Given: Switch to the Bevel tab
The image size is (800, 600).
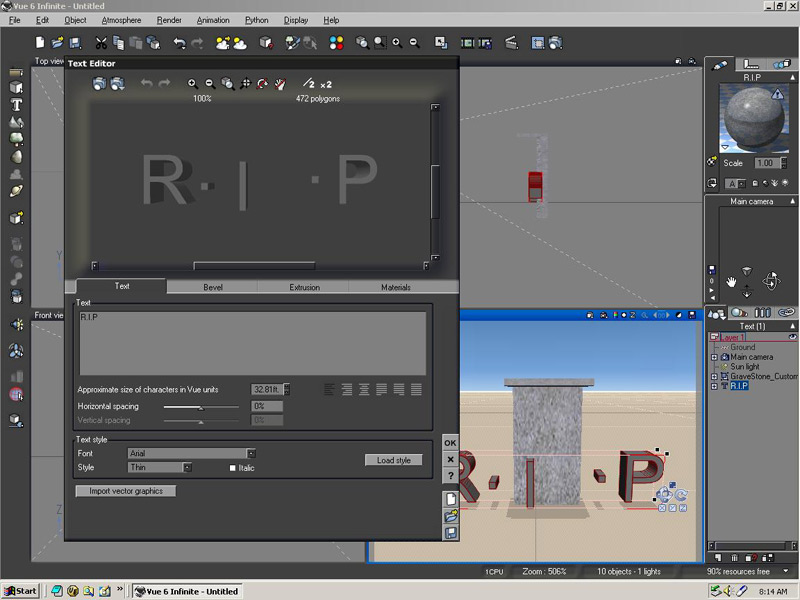Looking at the screenshot, I should tap(213, 287).
